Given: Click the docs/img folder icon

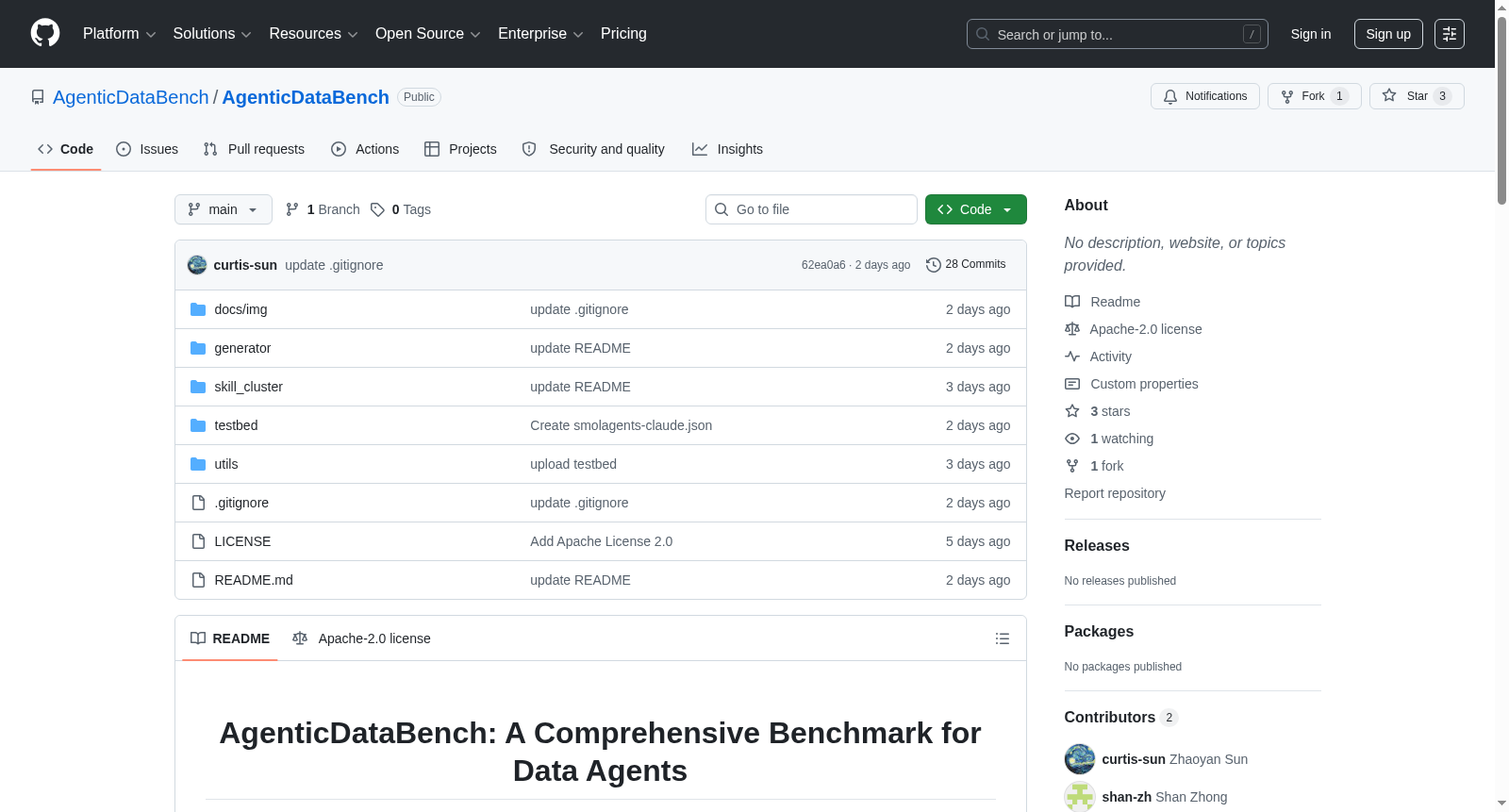Looking at the screenshot, I should click(198, 309).
